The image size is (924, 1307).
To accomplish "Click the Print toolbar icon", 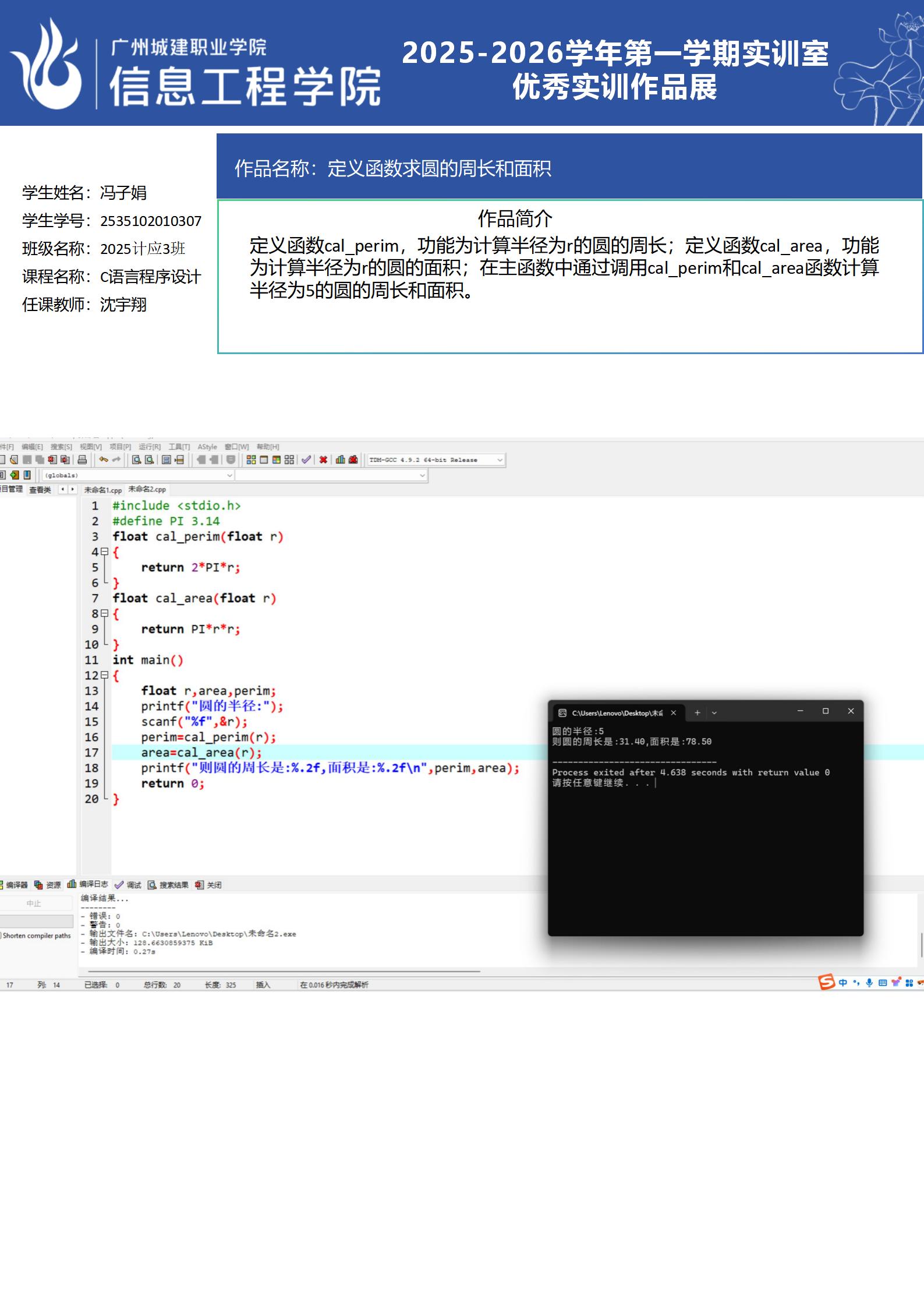I will point(82,460).
